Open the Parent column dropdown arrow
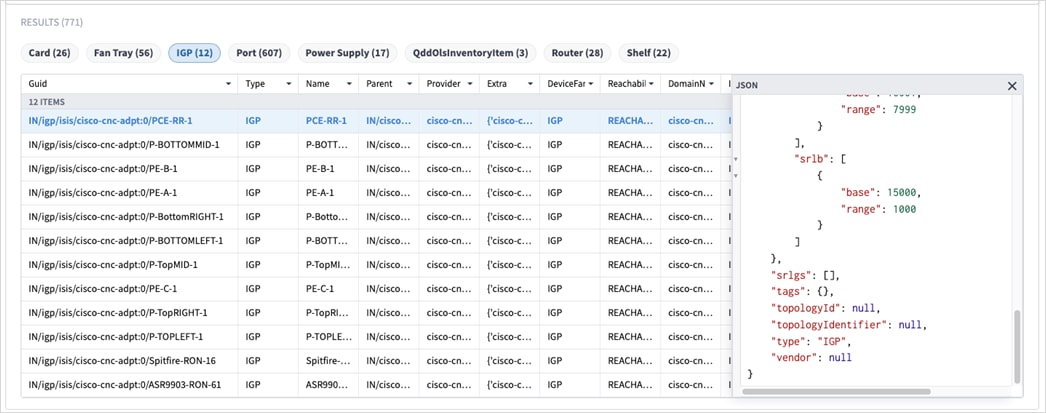 [x=410, y=84]
